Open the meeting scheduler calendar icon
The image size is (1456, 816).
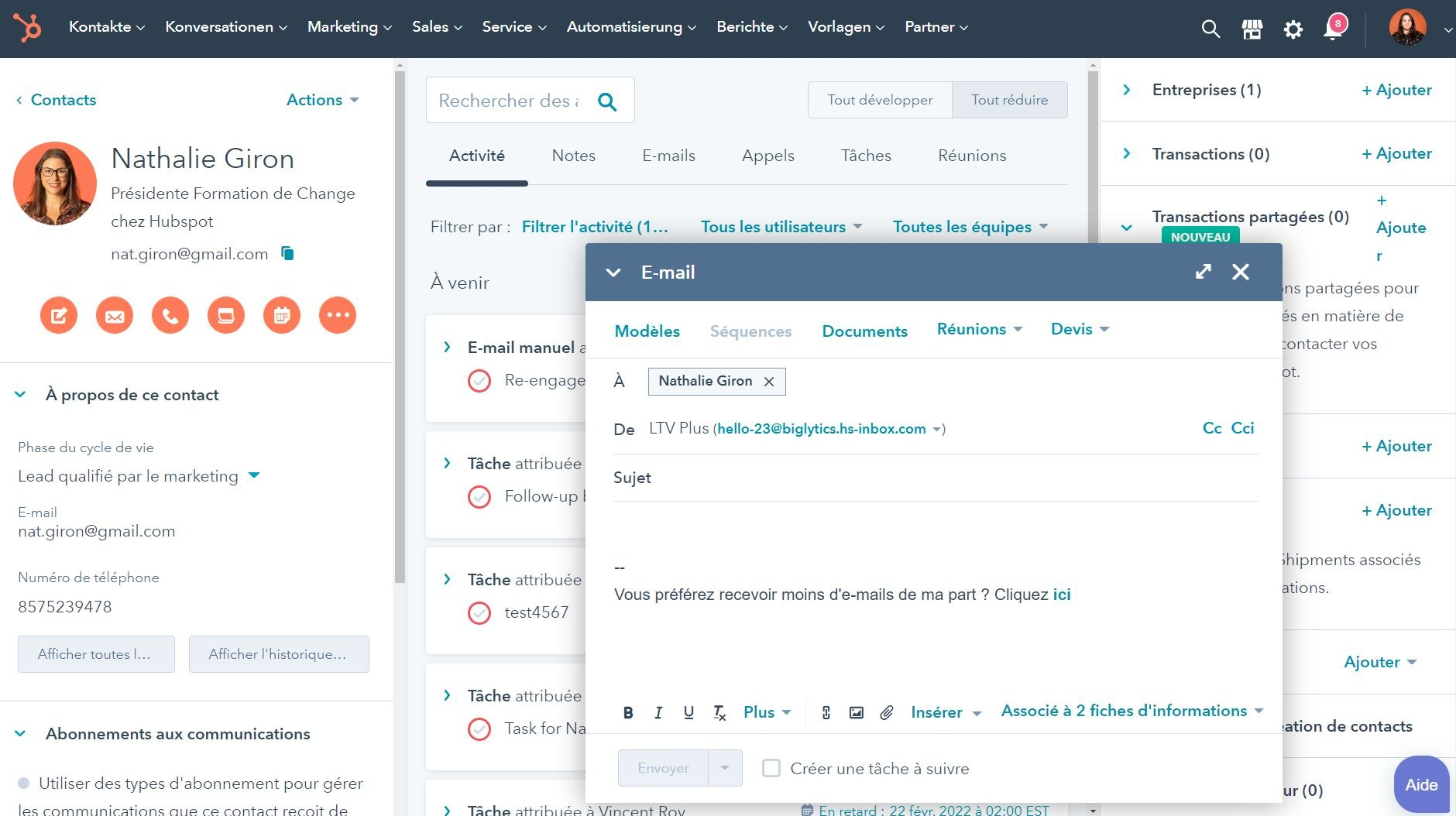(x=282, y=315)
